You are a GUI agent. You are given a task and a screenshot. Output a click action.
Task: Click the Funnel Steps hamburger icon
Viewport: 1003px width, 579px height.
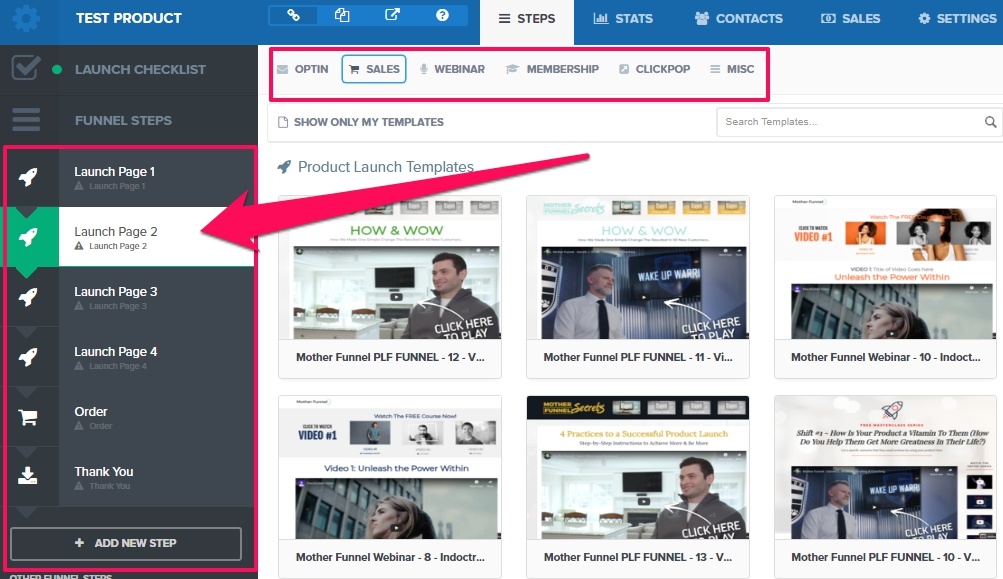[x=26, y=120]
